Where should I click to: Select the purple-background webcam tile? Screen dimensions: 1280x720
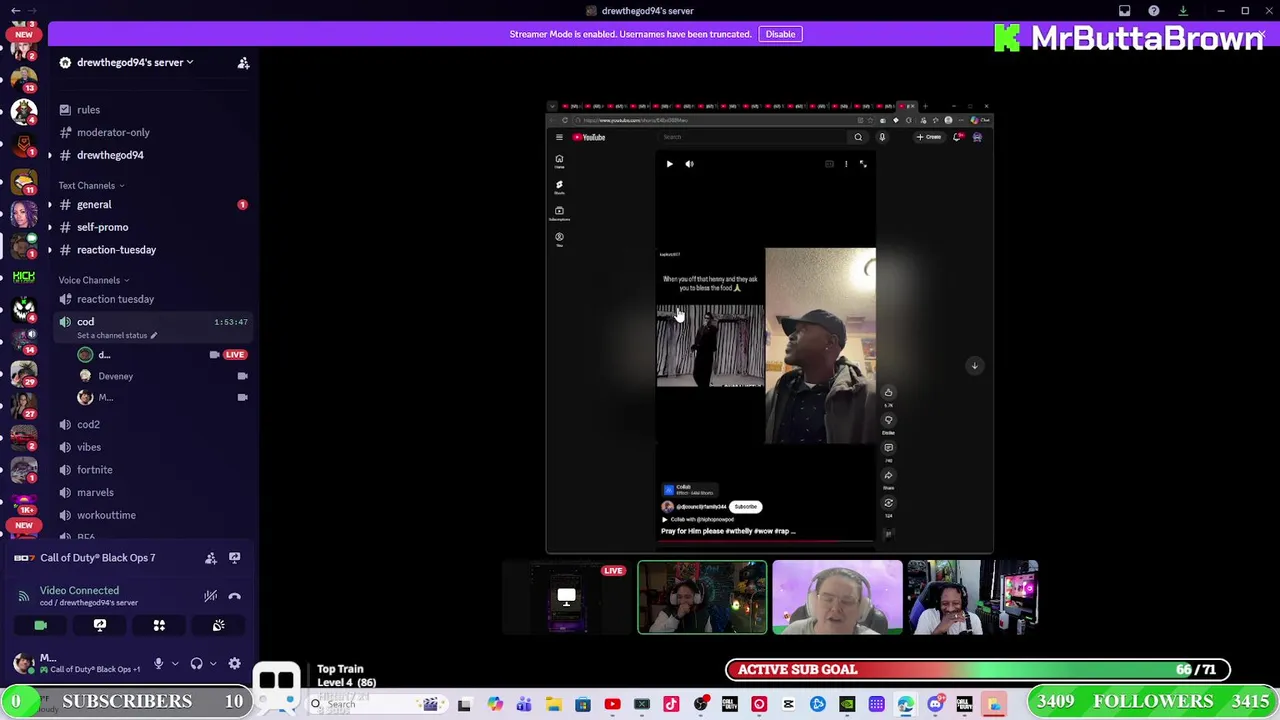(837, 597)
